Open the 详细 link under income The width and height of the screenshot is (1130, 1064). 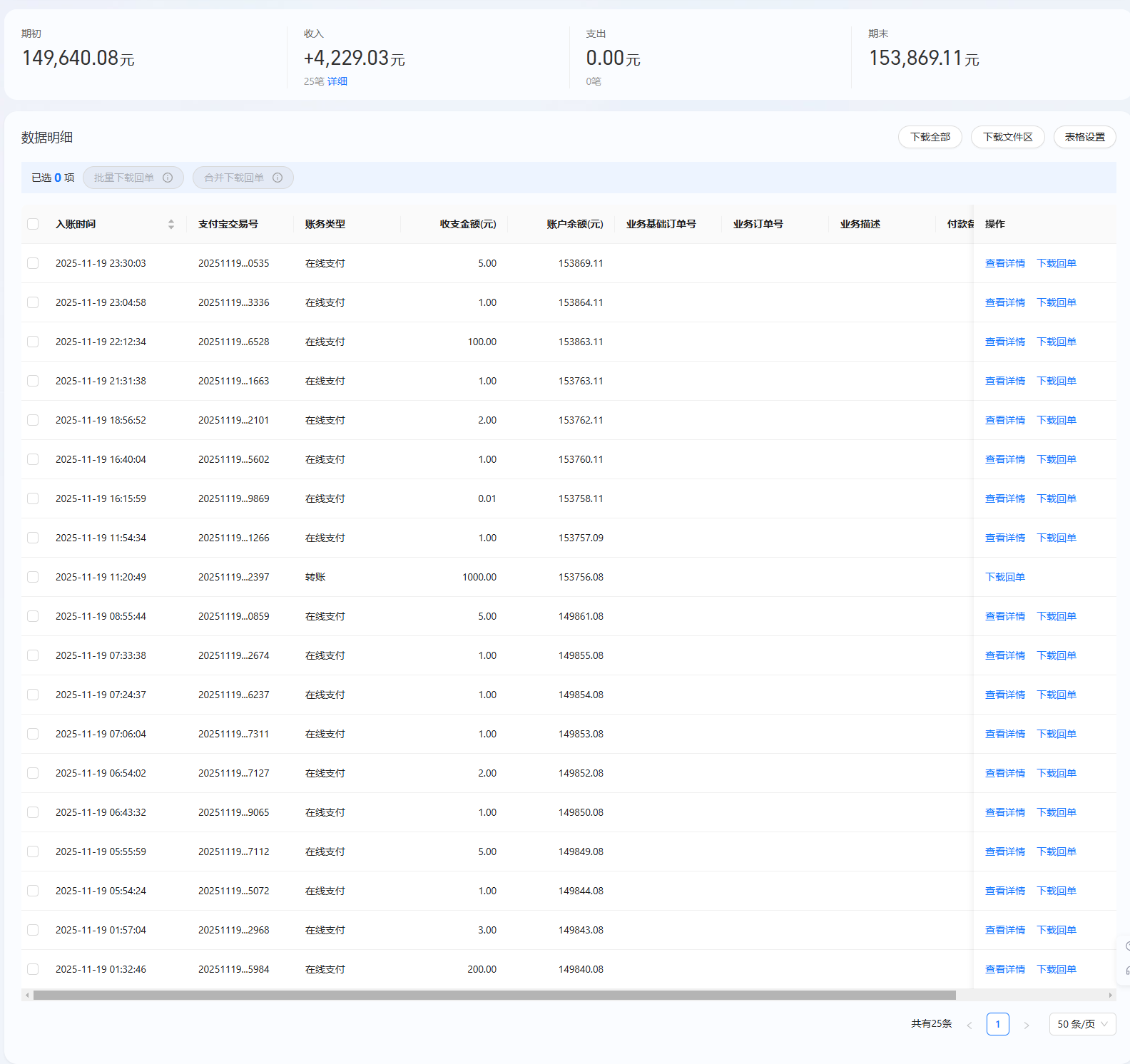click(337, 81)
